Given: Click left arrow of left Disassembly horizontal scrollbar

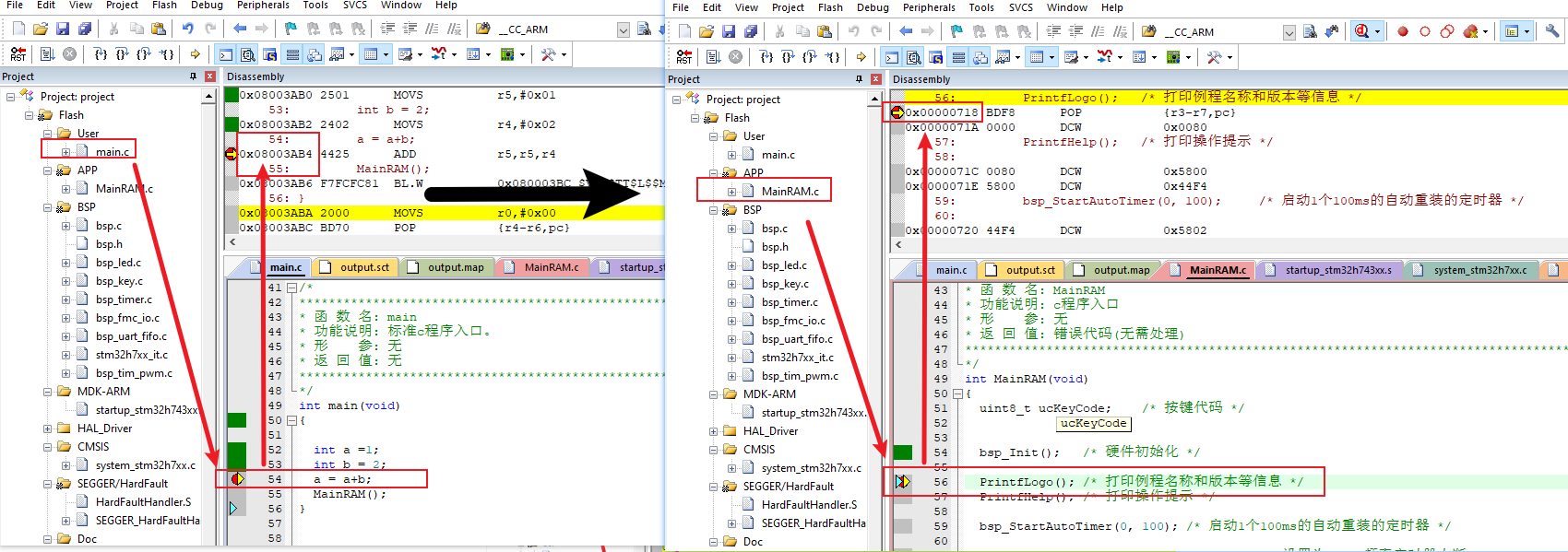Looking at the screenshot, I should pyautogui.click(x=232, y=242).
